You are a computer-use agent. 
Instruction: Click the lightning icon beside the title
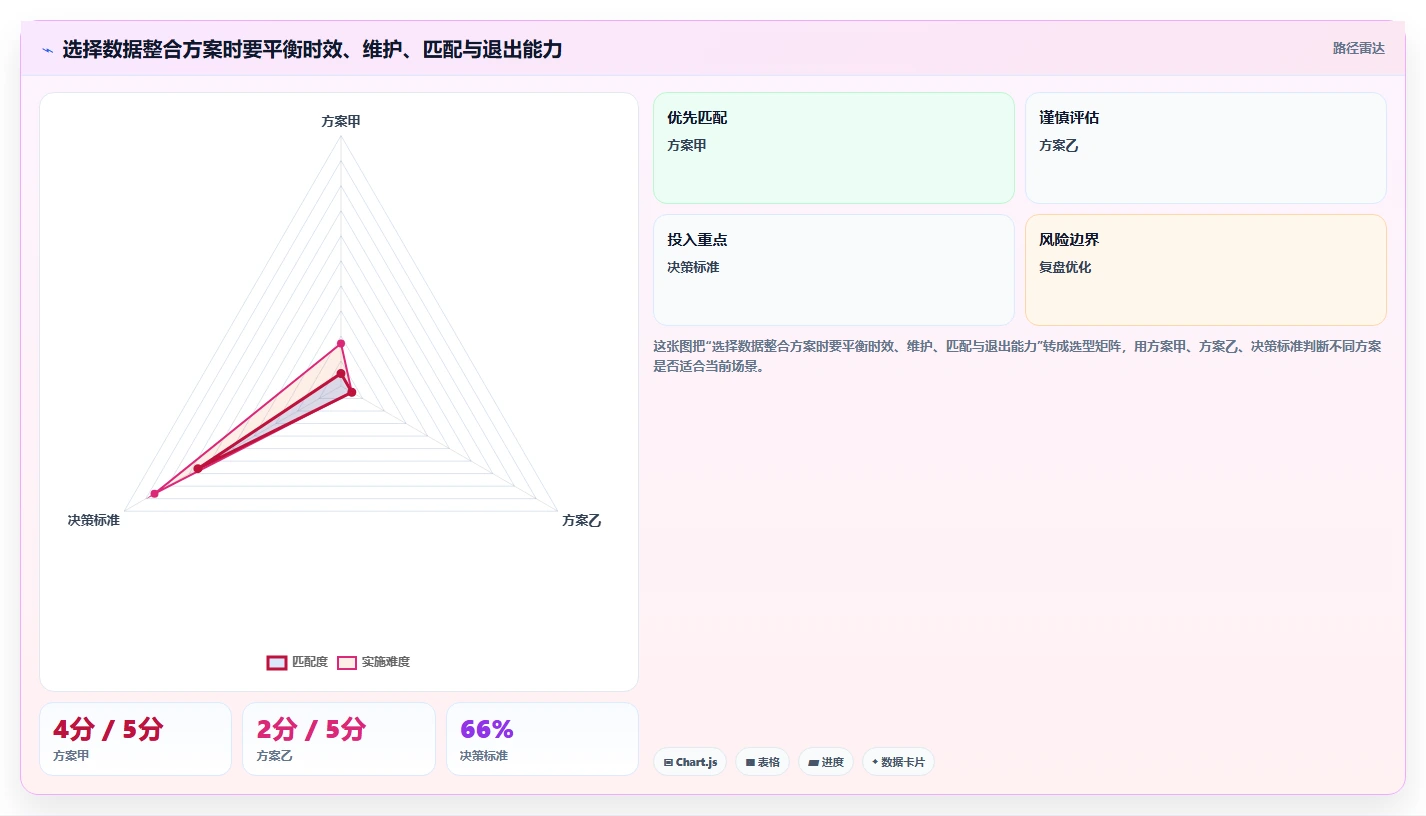click(47, 49)
